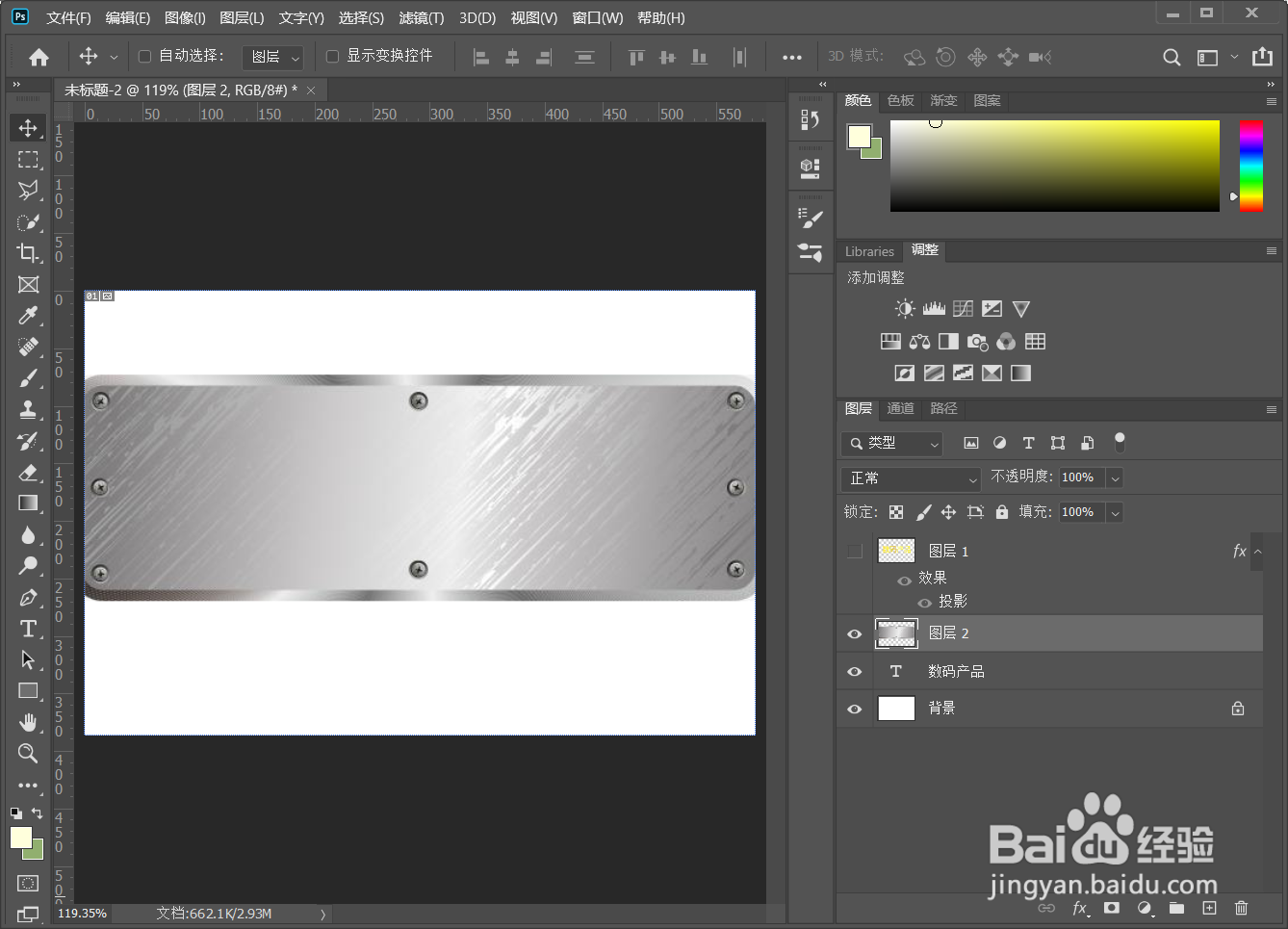Pick a color in the color field
This screenshot has height=929, width=1288.
(1055, 166)
